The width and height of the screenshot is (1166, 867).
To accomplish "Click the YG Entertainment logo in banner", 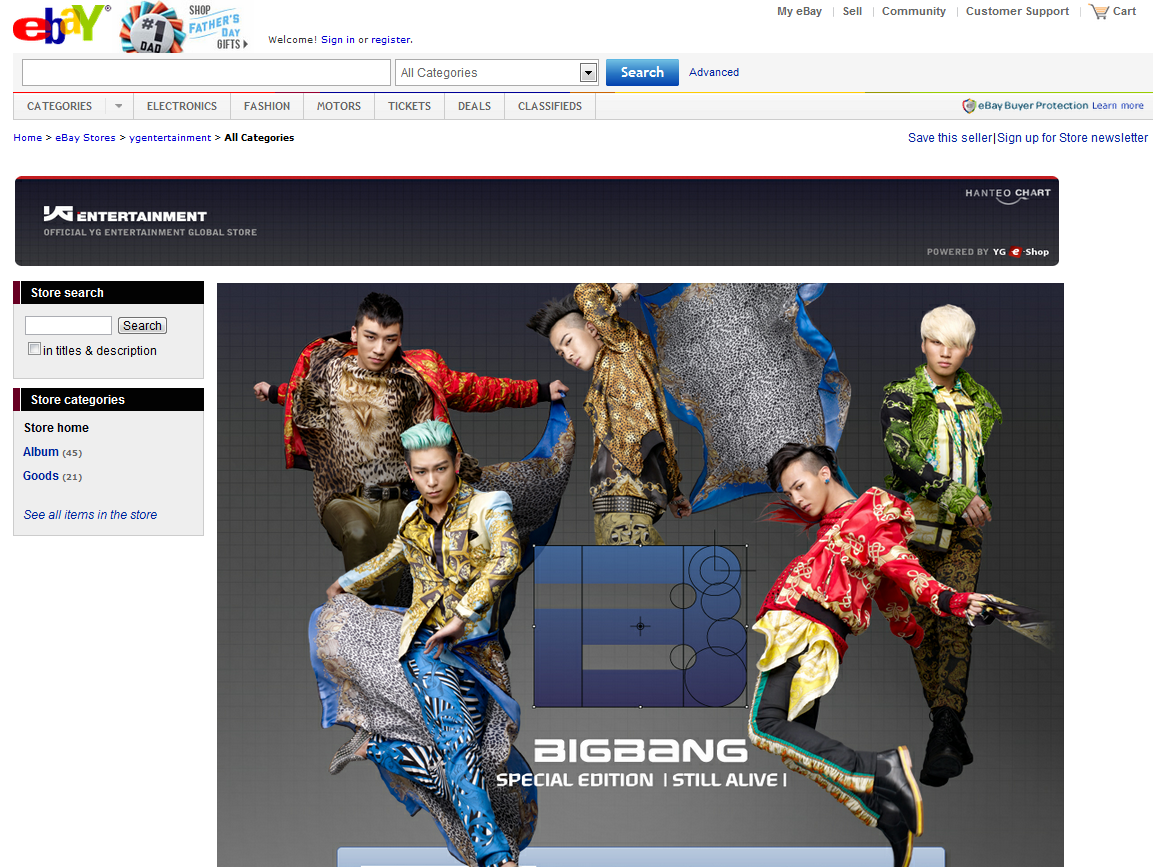I will (125, 215).
